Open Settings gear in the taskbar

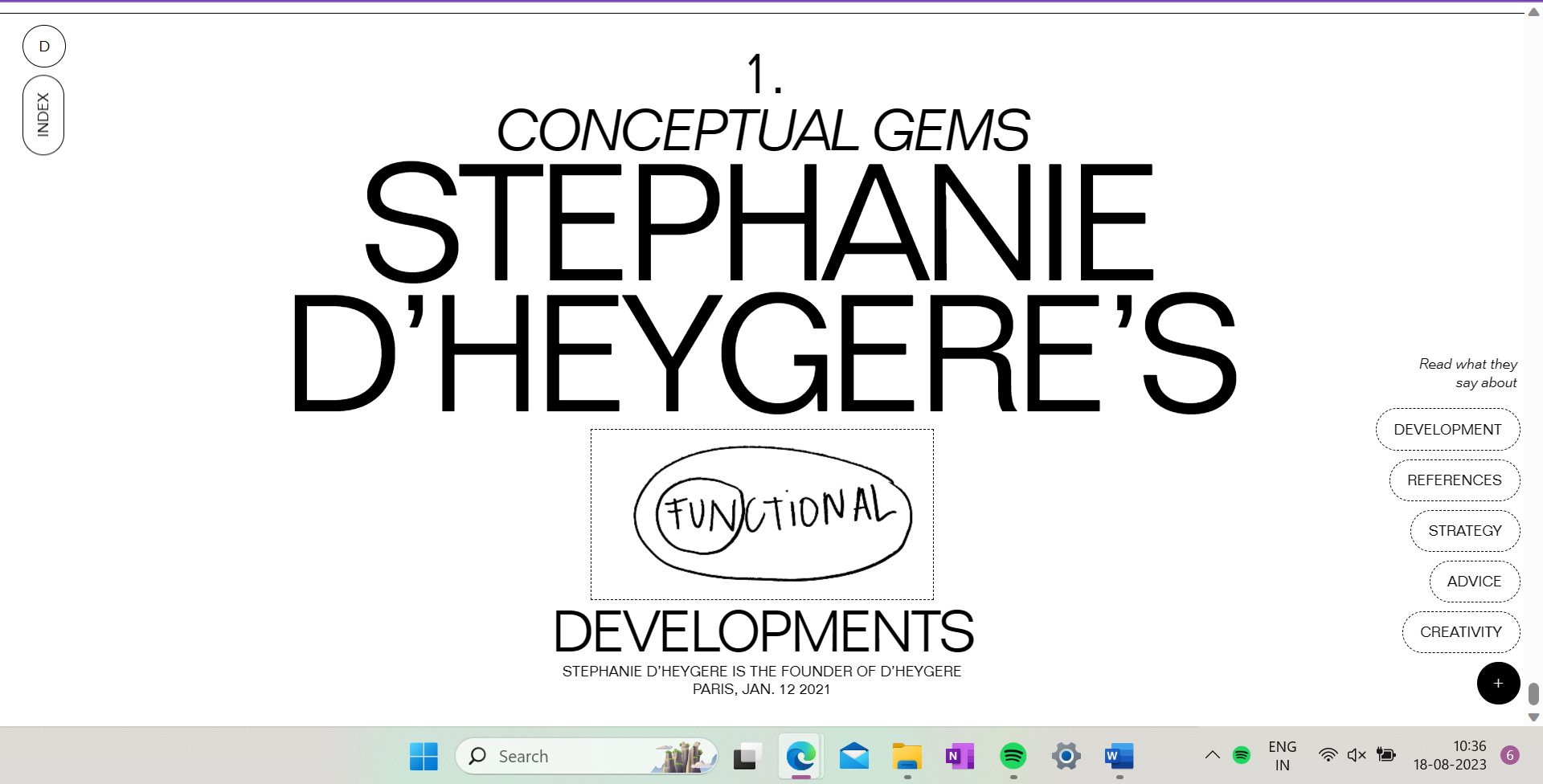[1066, 756]
